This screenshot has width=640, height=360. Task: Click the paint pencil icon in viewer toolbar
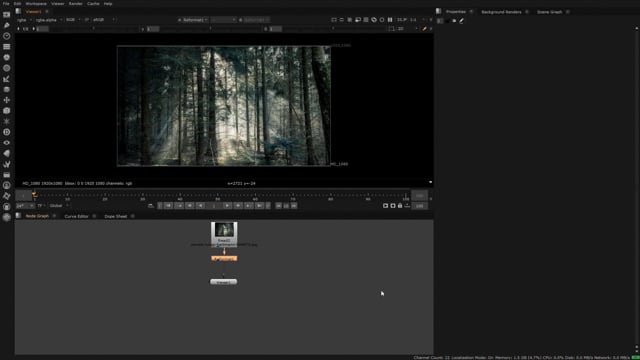(x=424, y=29)
